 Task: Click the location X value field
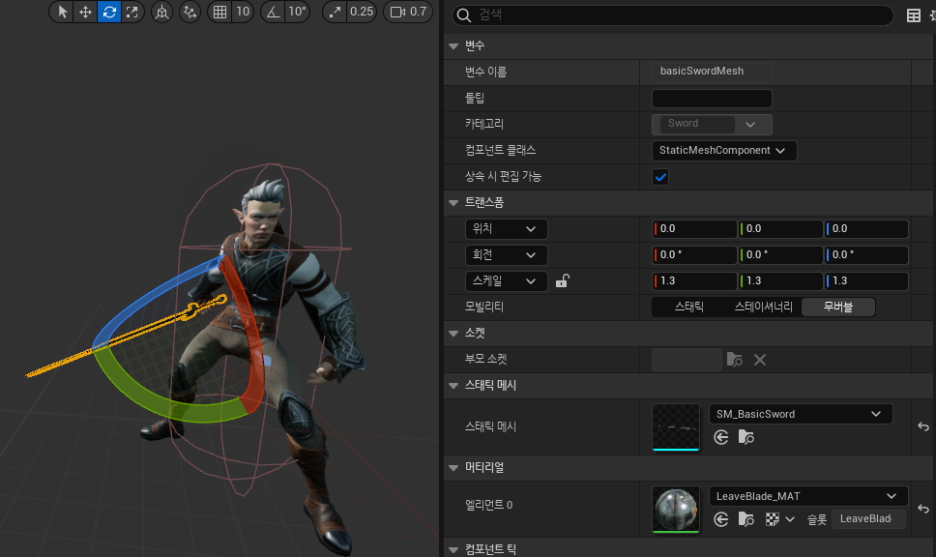point(694,229)
